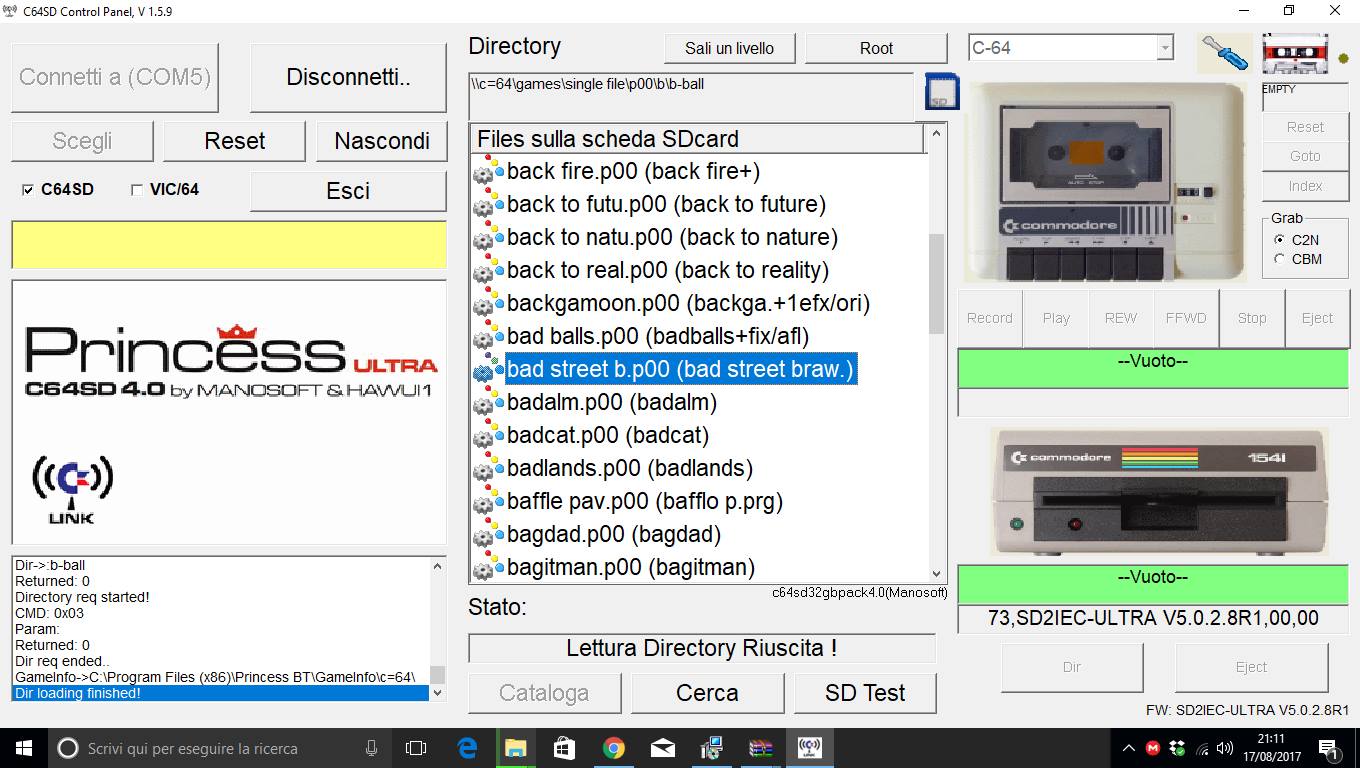
Task: Show hidden system tray icons
Action: tap(1129, 748)
